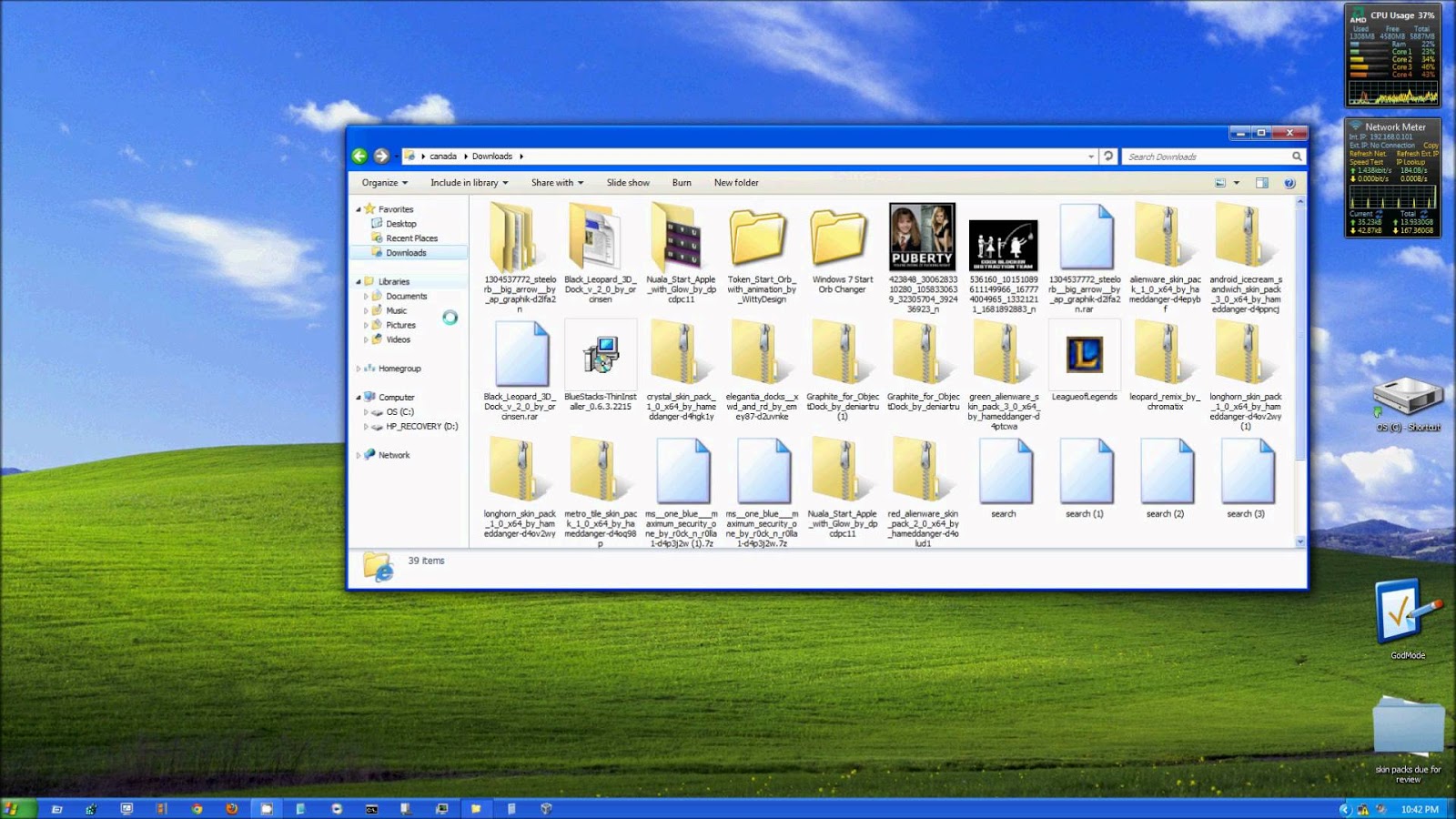Select elegantia_docks zip file
The image size is (1456, 819).
(762, 370)
